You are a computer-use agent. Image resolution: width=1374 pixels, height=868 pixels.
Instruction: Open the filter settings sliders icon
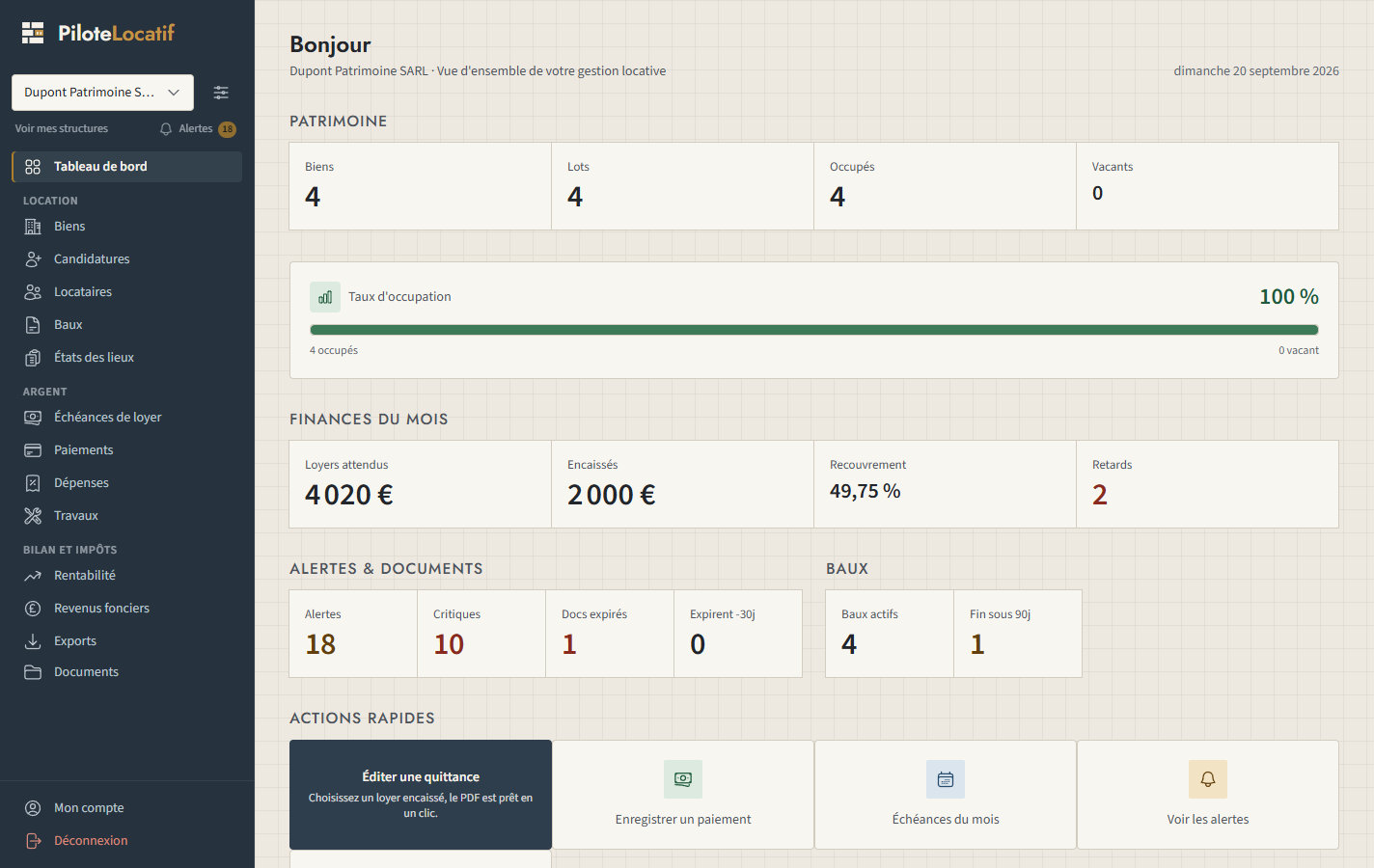221,93
